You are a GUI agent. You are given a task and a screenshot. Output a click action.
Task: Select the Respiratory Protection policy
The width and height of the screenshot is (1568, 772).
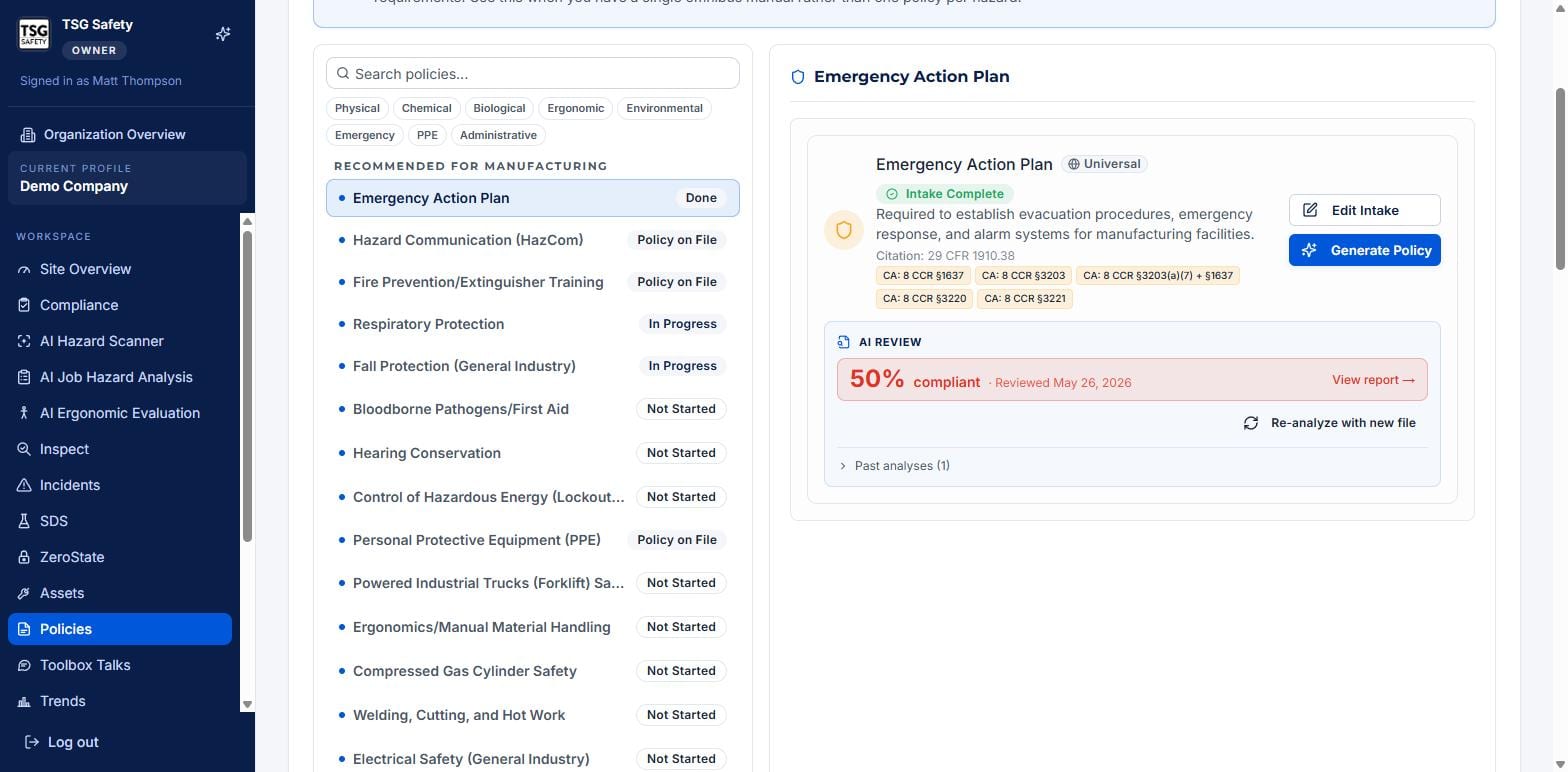(x=533, y=324)
